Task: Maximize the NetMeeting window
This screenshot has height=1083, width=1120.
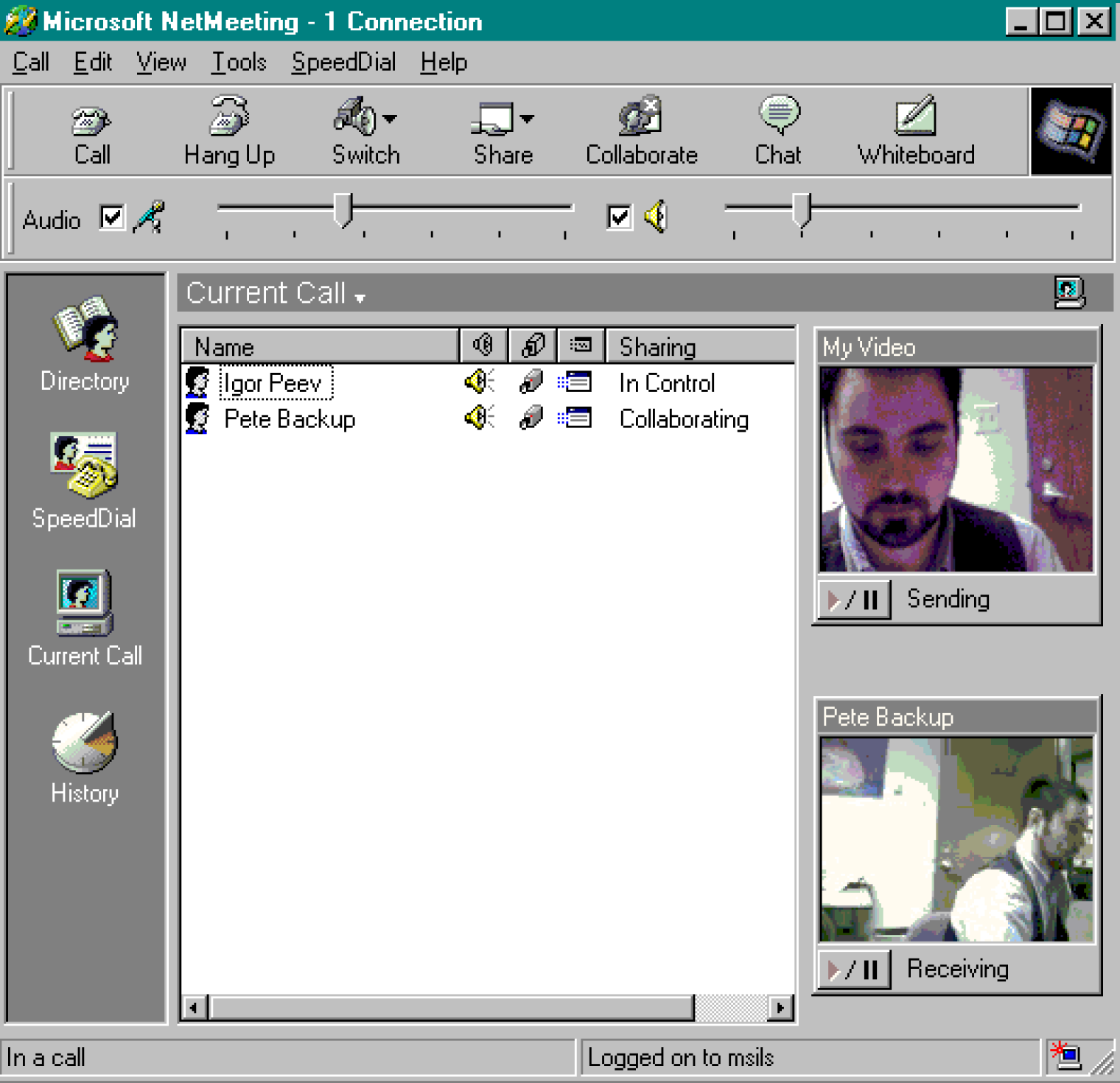Action: [1055, 21]
